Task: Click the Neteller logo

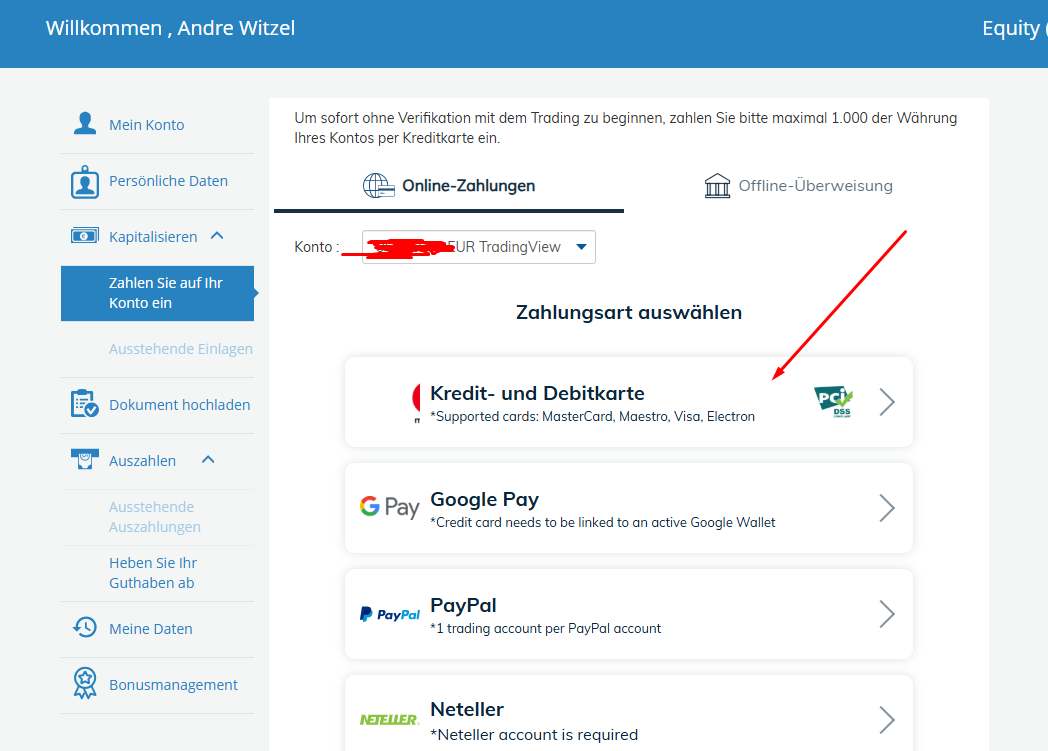Action: pos(389,719)
